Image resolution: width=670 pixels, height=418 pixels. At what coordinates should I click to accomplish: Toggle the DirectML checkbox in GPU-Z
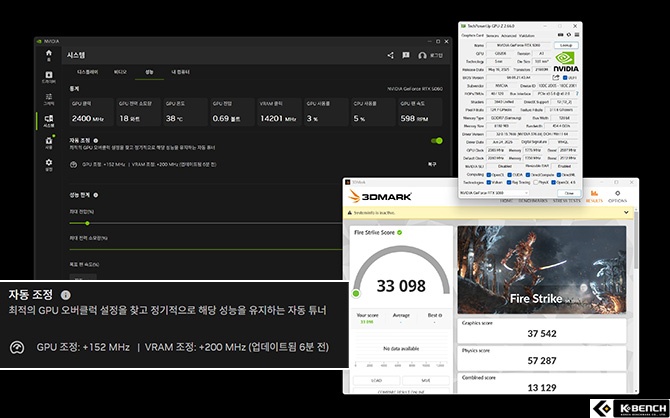(x=558, y=175)
